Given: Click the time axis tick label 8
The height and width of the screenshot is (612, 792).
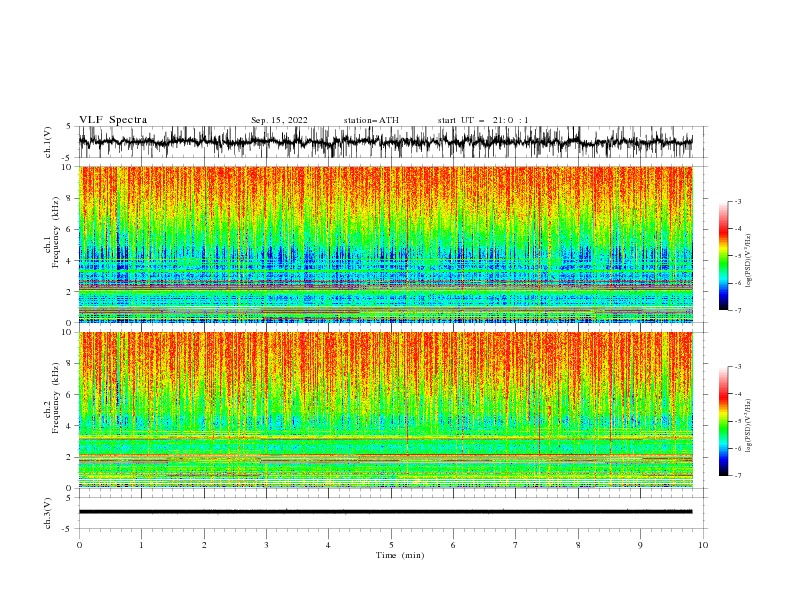Looking at the screenshot, I should (x=578, y=545).
